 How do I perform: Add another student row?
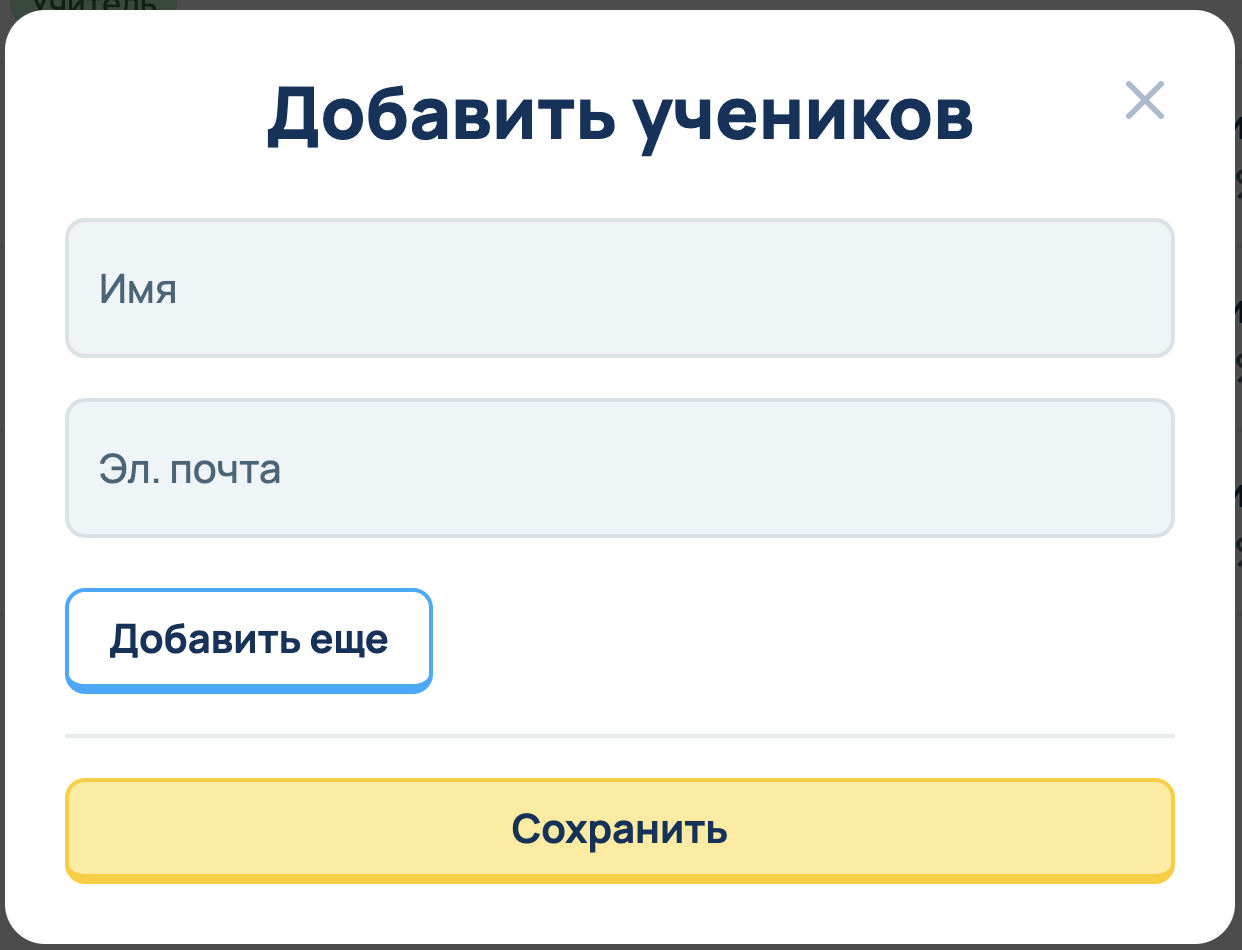pyautogui.click(x=248, y=639)
